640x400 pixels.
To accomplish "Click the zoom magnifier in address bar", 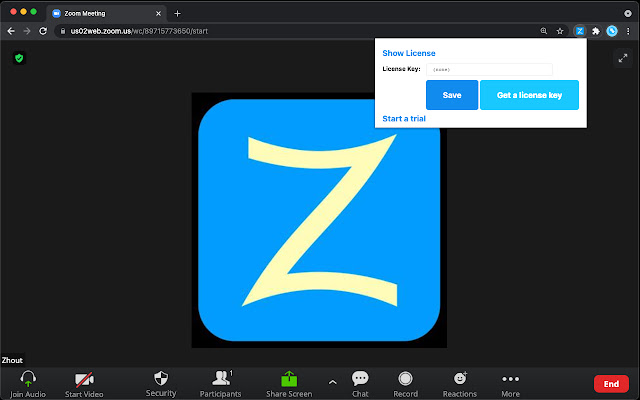I will click(x=544, y=31).
